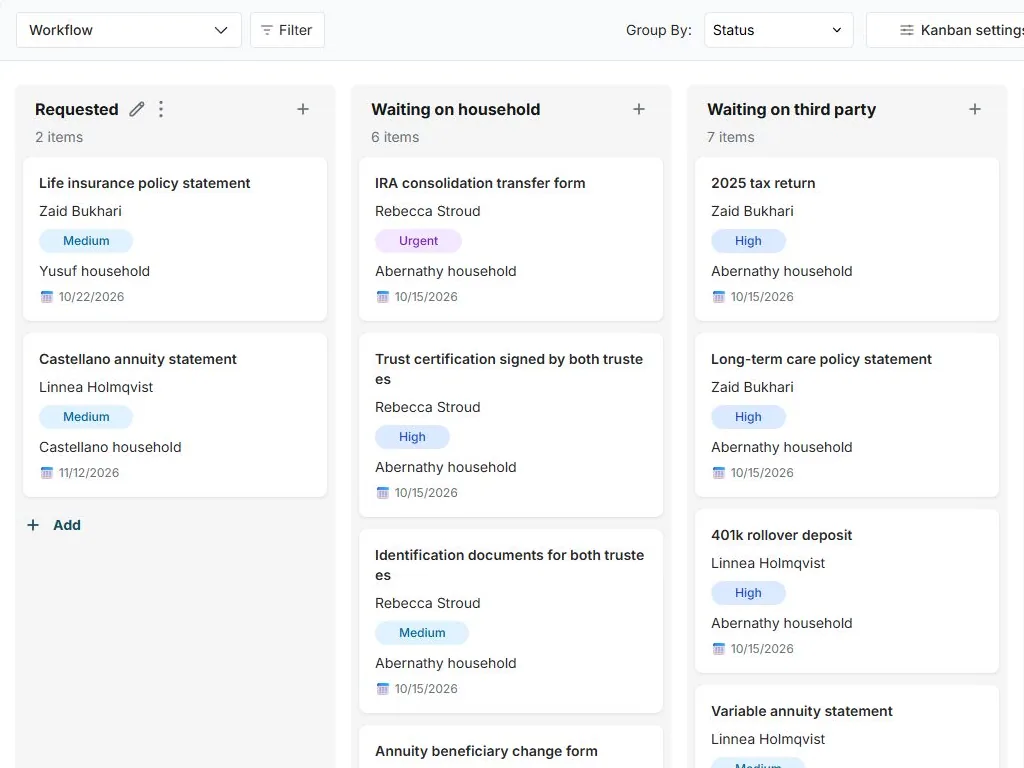This screenshot has height=768, width=1024.
Task: Click the Waiting on household column title
Action: [x=456, y=109]
